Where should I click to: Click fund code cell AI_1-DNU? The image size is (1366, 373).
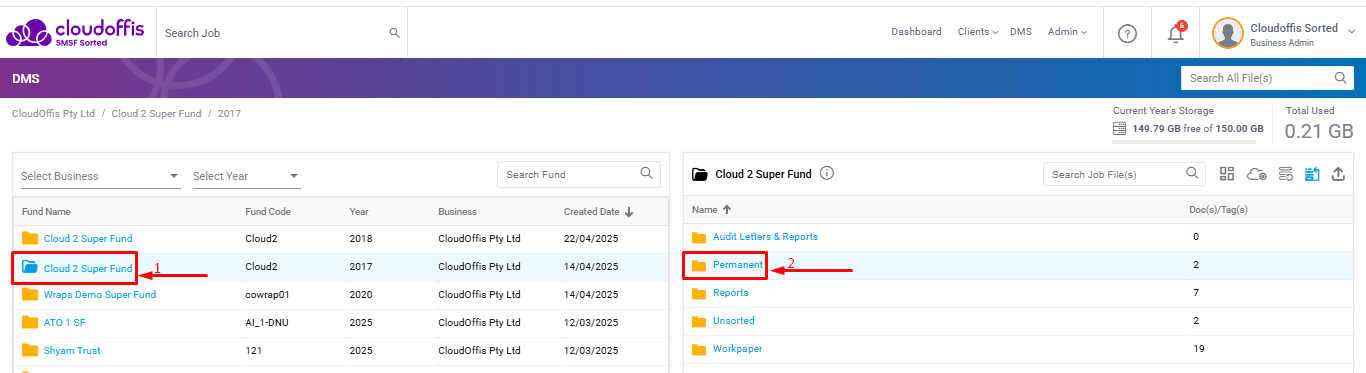coord(268,323)
